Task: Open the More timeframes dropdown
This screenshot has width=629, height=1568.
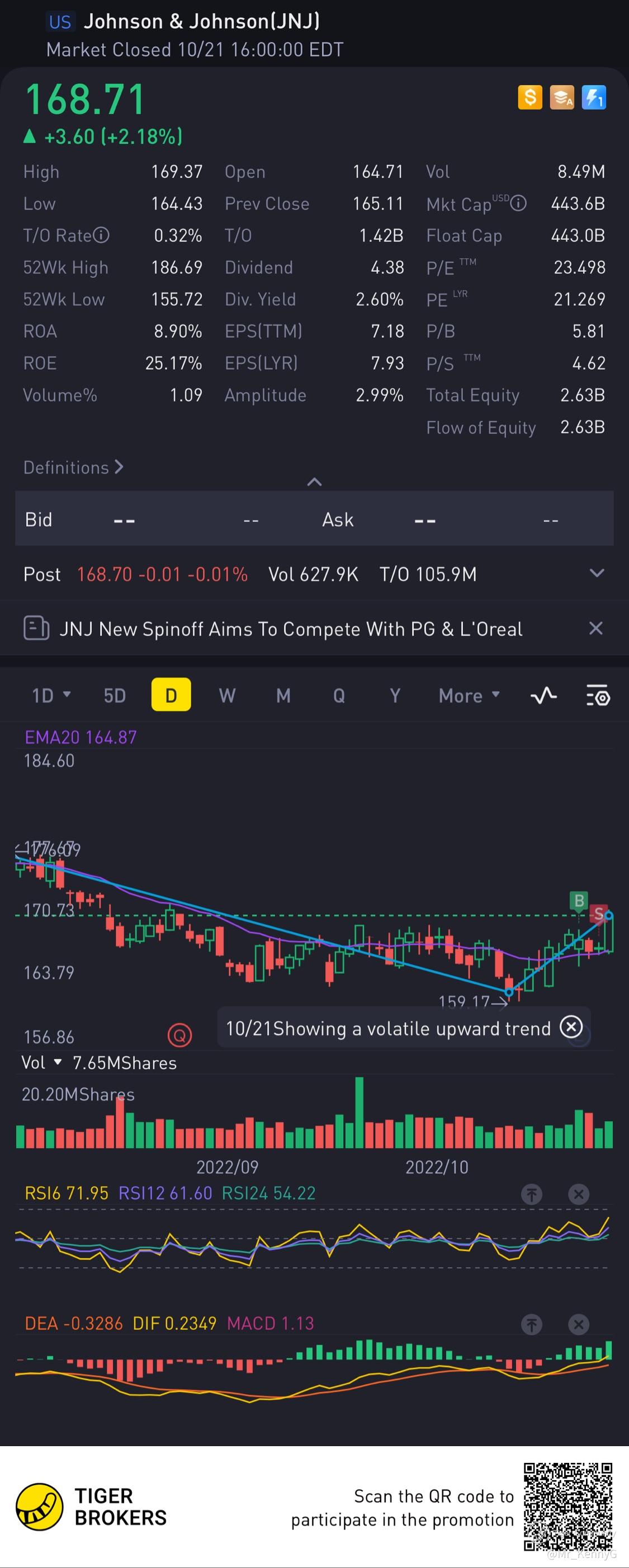Action: coord(469,695)
